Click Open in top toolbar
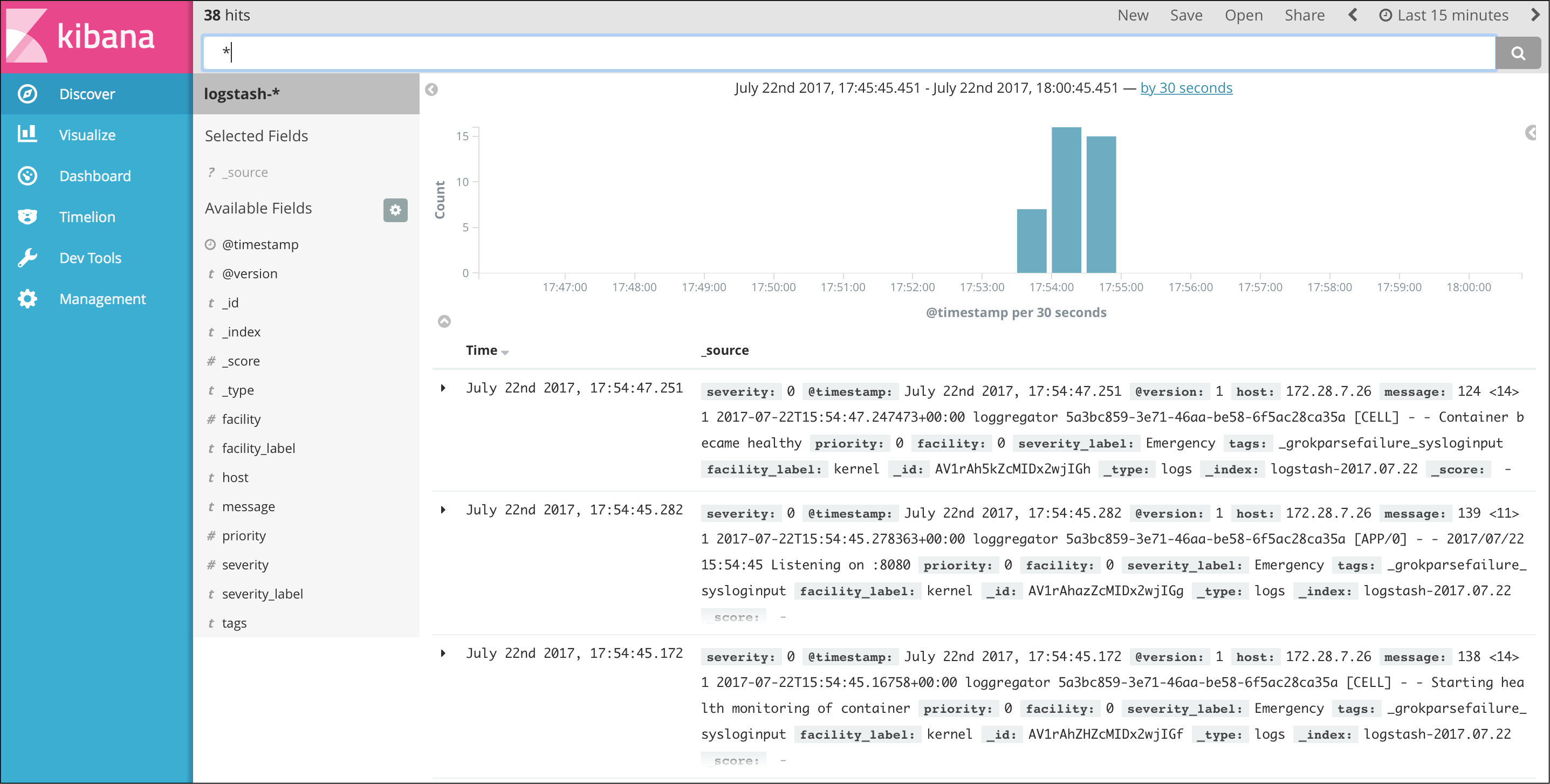The height and width of the screenshot is (784, 1550). [1243, 15]
